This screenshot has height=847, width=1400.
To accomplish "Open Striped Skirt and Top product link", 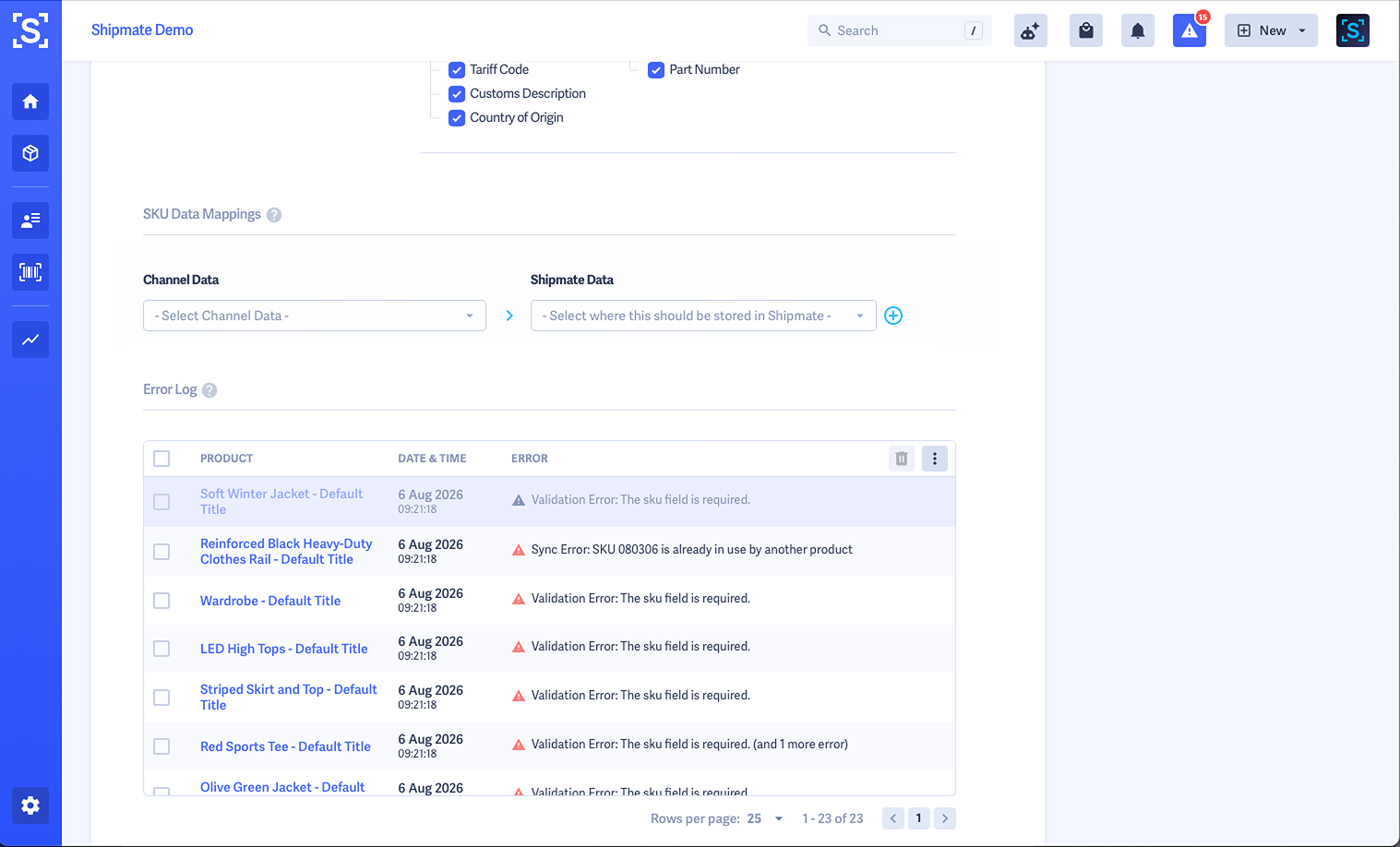I will (x=289, y=698).
